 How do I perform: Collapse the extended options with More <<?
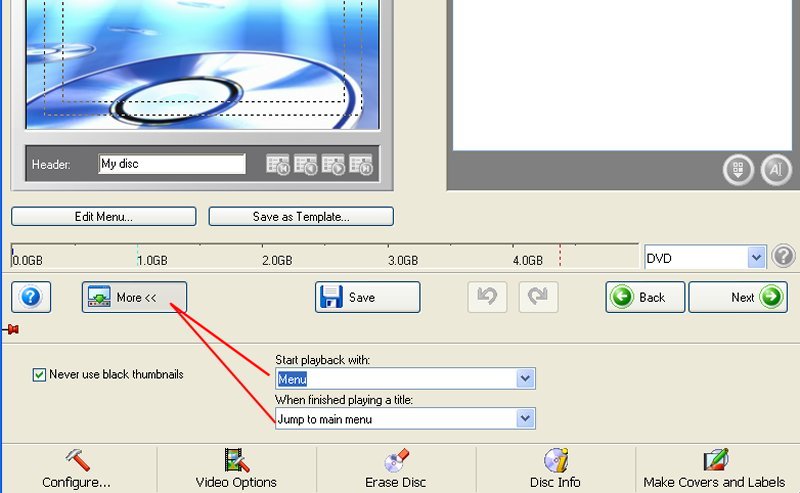[x=134, y=297]
